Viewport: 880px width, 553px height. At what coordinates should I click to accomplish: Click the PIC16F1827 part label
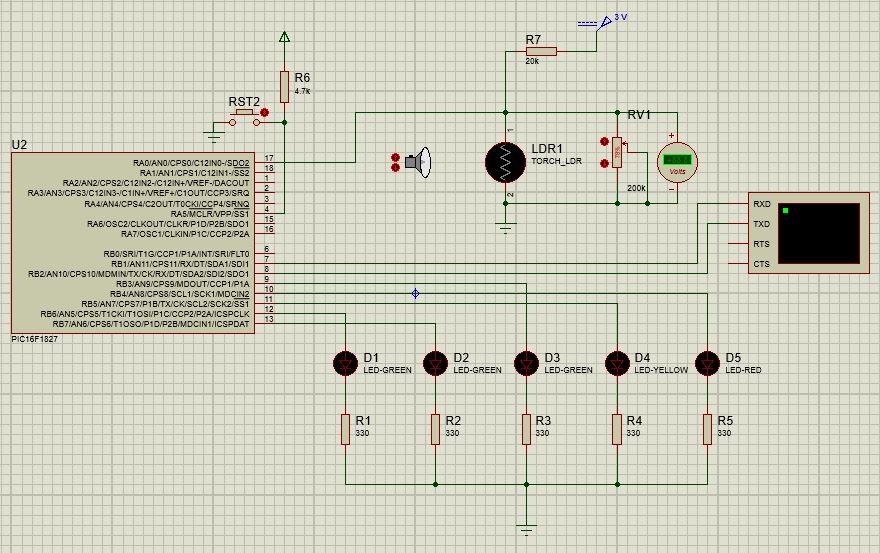coord(34,339)
